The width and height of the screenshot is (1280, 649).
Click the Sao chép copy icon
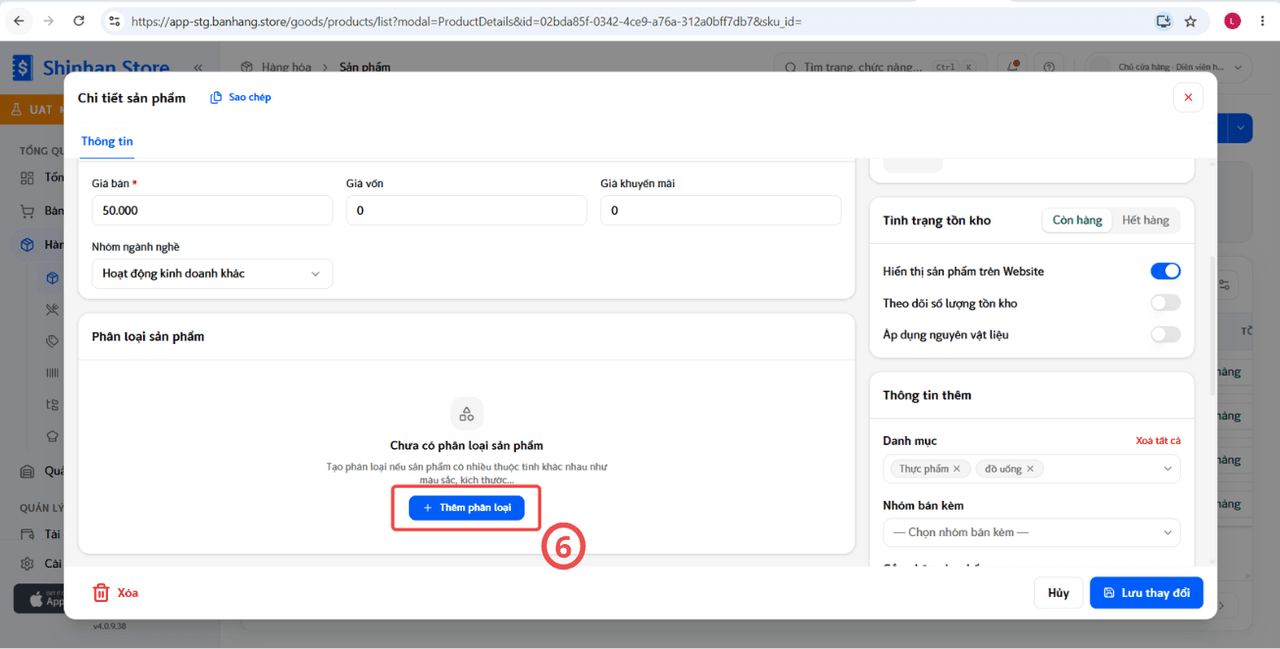pos(216,98)
